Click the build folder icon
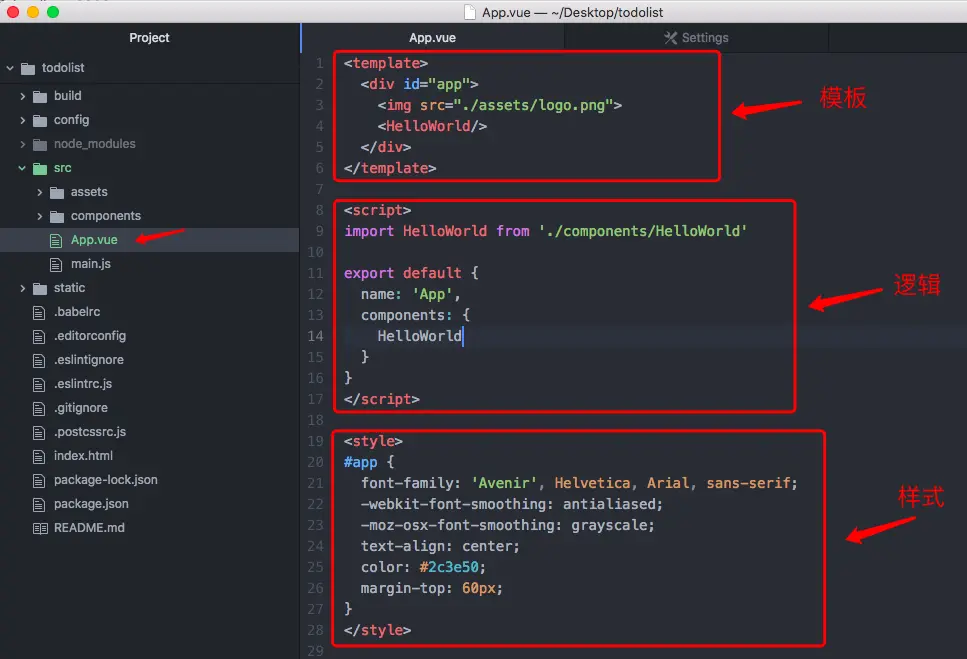This screenshot has height=659, width=967. point(40,97)
